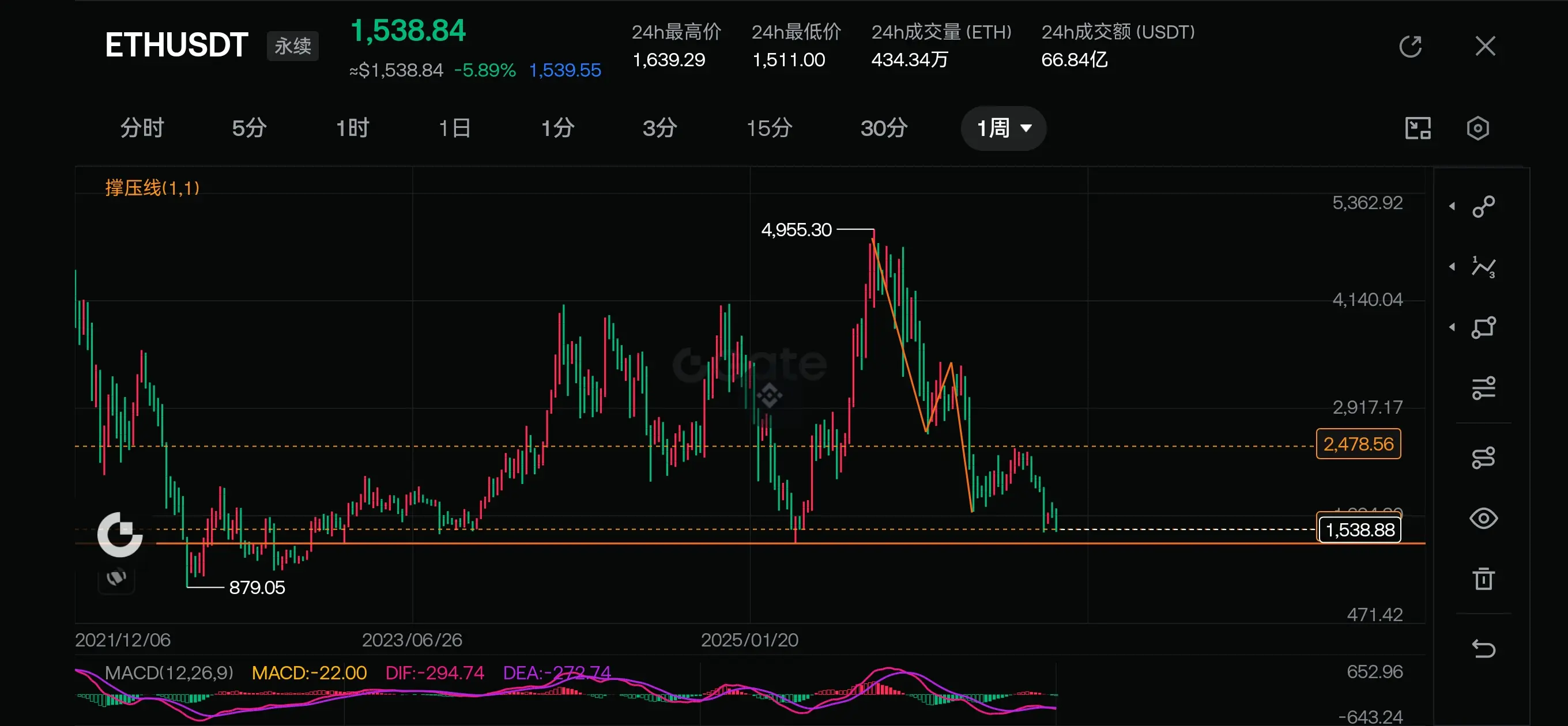Image resolution: width=1568 pixels, height=726 pixels.
Task: Tap the 471.42 price axis label
Action: coord(1374,615)
